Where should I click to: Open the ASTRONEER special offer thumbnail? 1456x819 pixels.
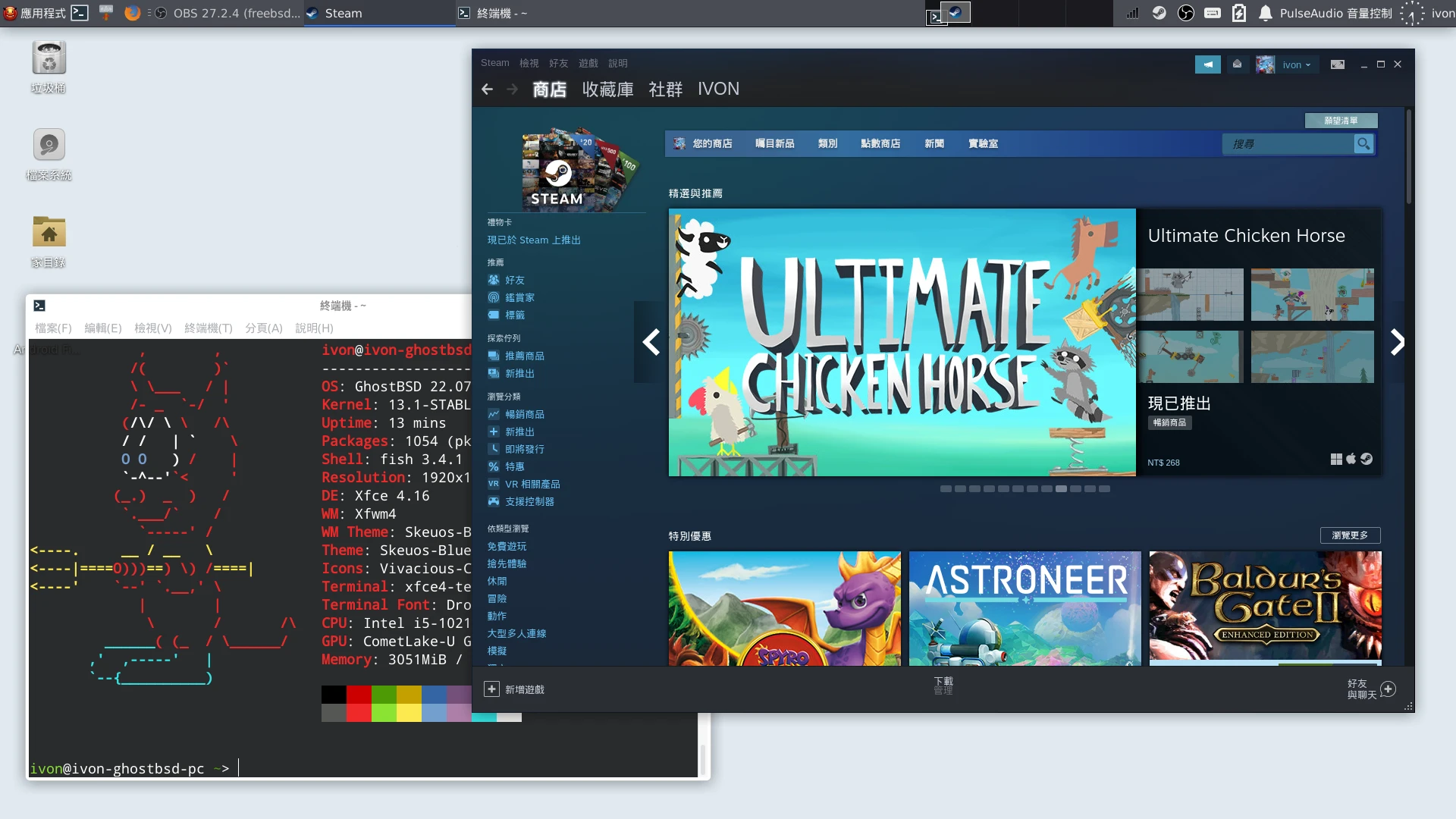tap(1025, 608)
